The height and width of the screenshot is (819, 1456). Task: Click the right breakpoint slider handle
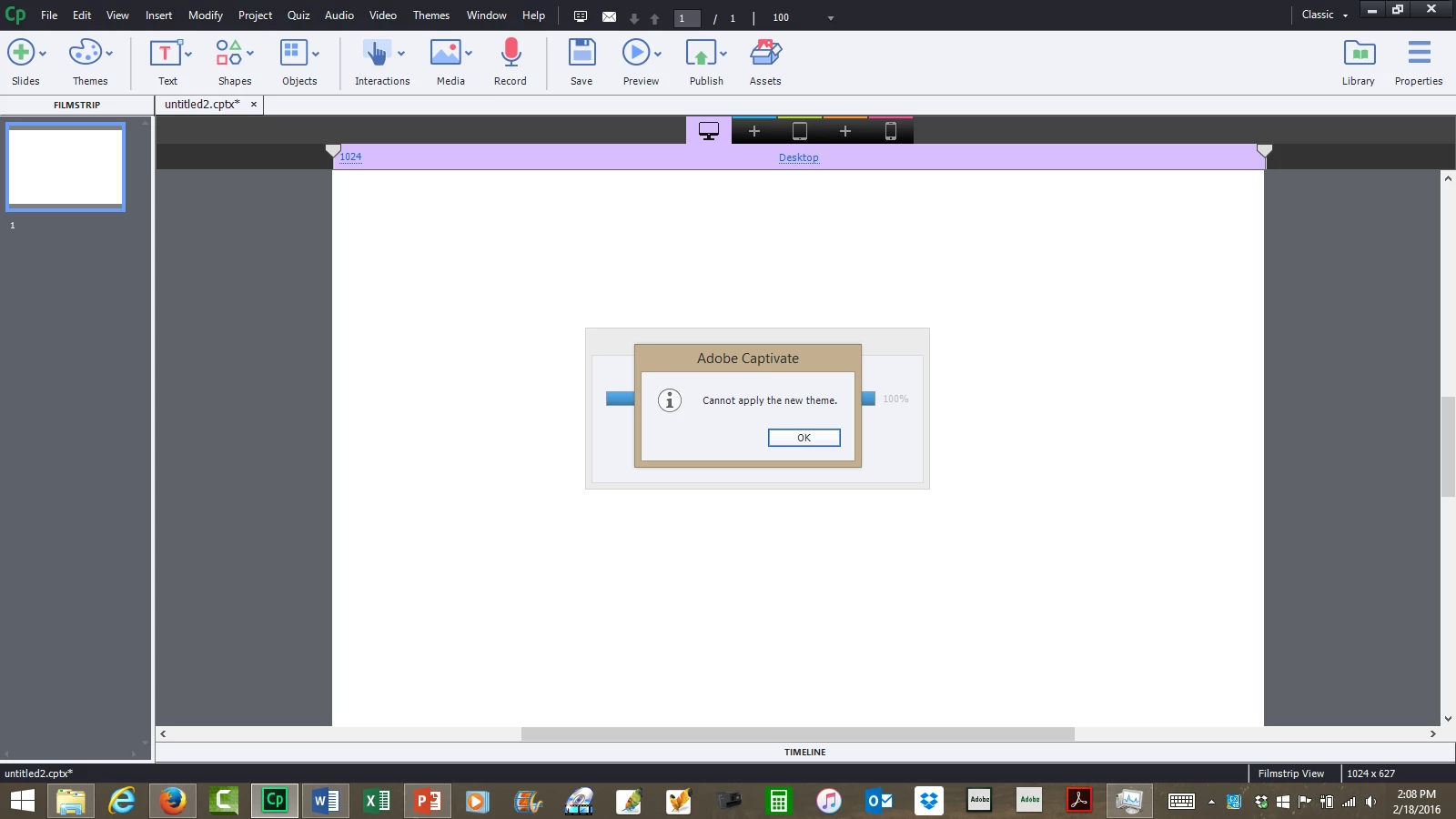coord(1264,151)
